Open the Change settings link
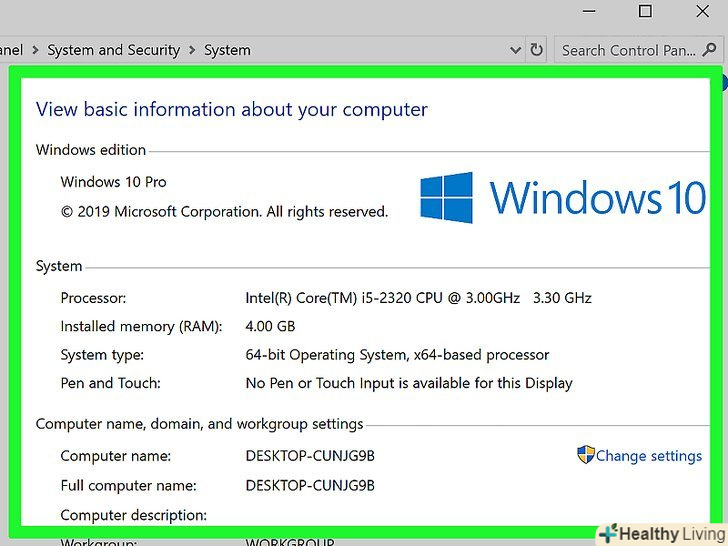The width and height of the screenshot is (728, 546). pyautogui.click(x=649, y=456)
